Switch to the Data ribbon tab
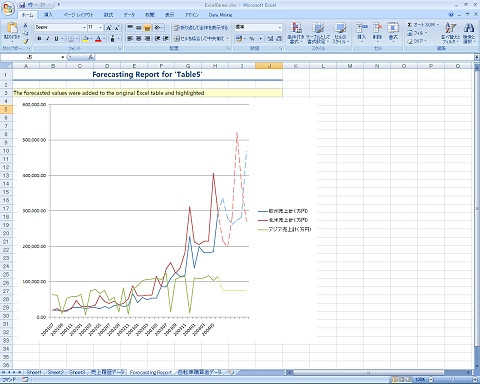 pos(129,15)
